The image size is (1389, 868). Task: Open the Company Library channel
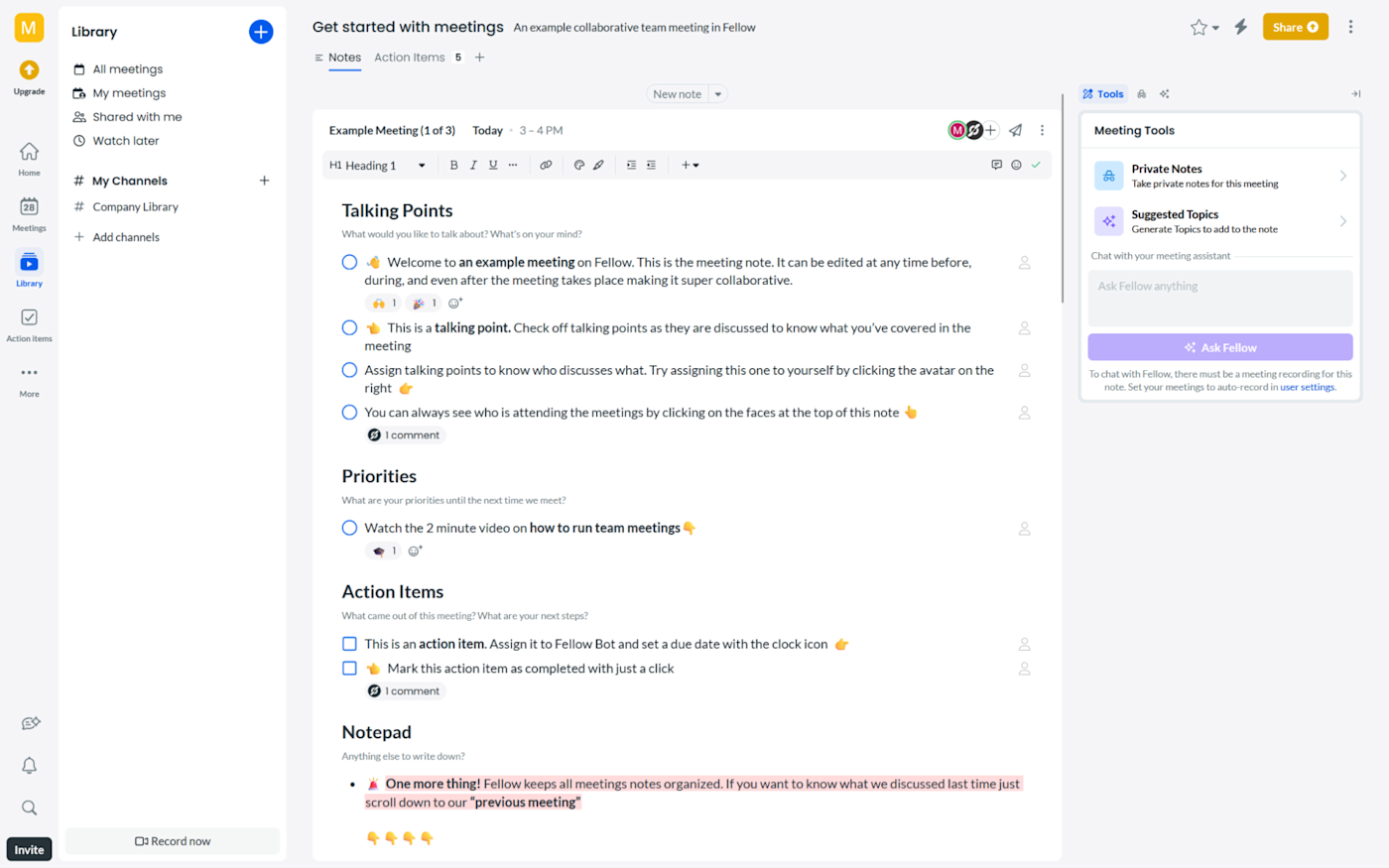click(x=135, y=207)
